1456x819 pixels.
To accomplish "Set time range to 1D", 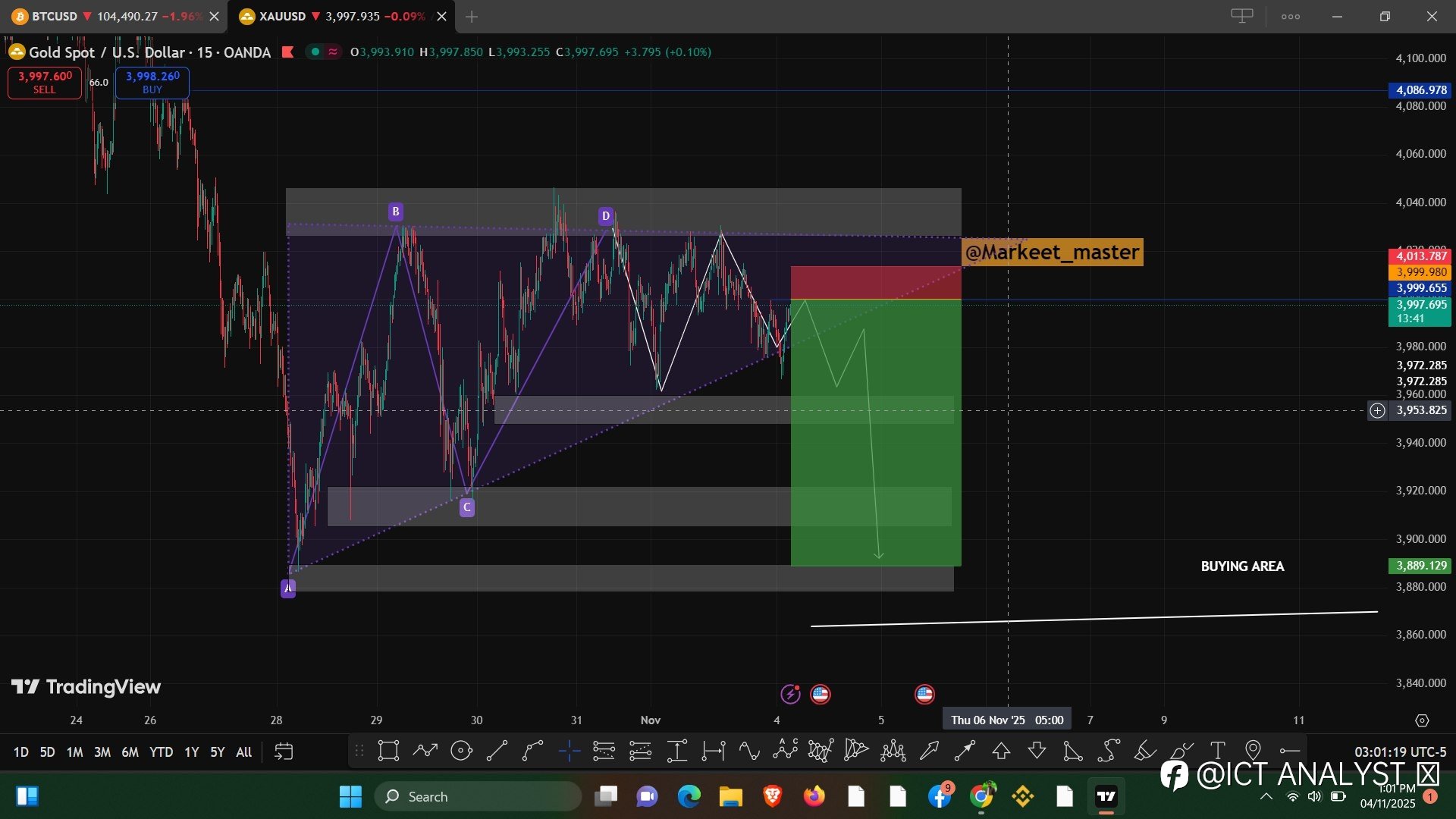I will click(x=20, y=752).
